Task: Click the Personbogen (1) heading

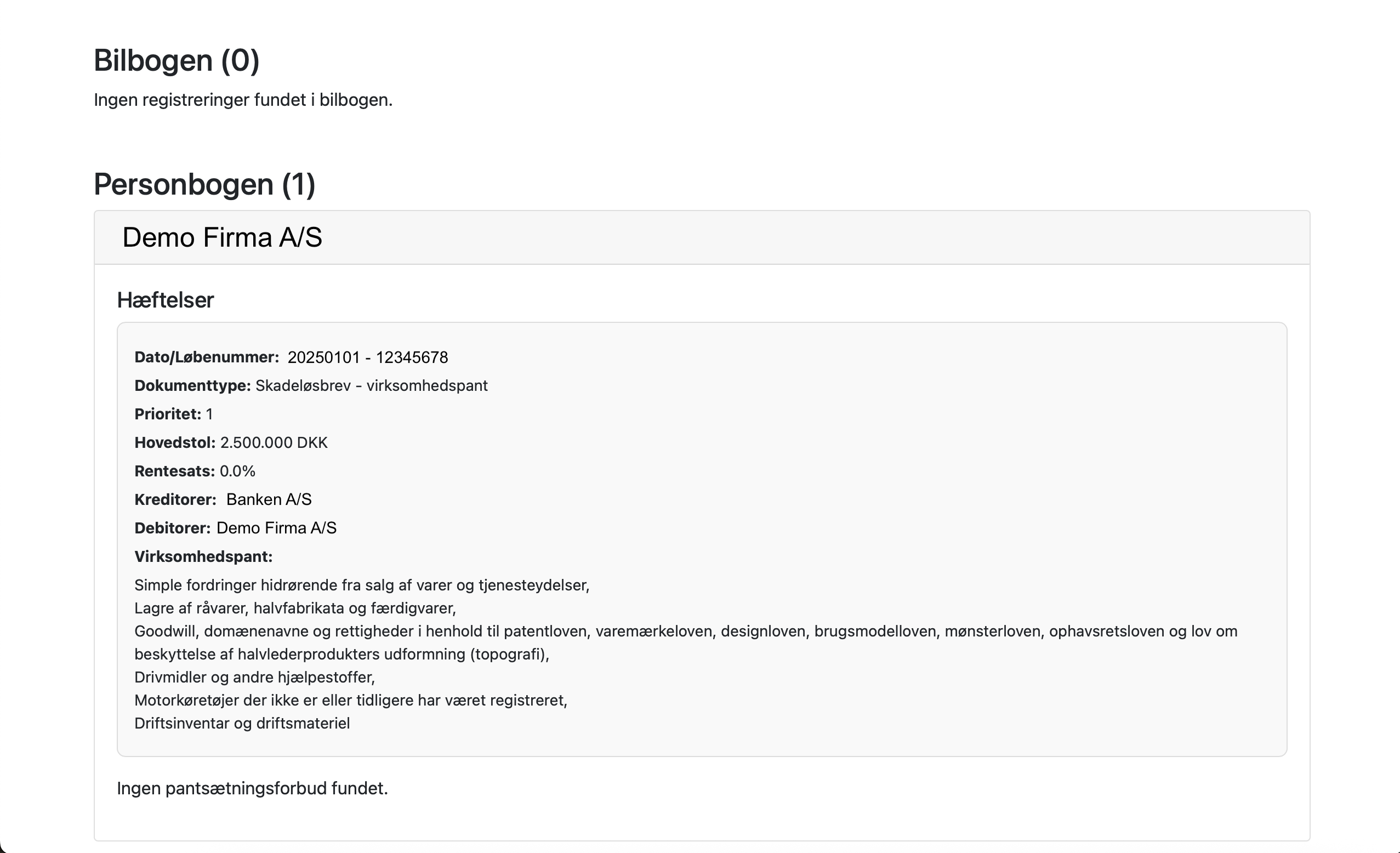Action: pyautogui.click(x=204, y=184)
